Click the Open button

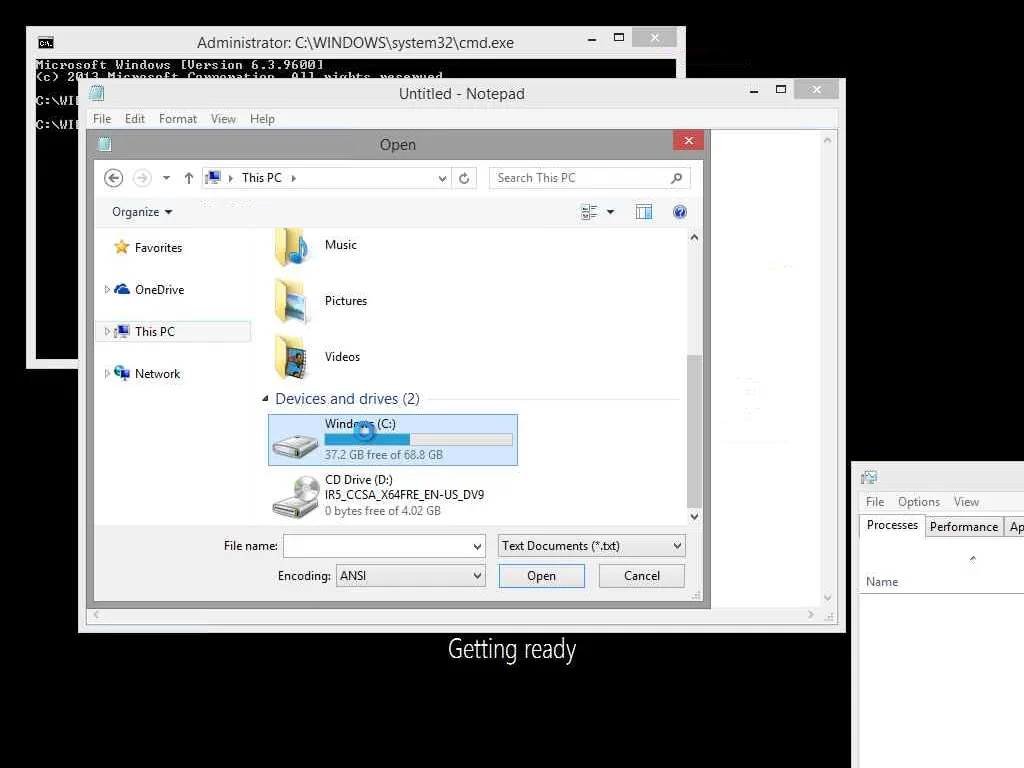click(541, 576)
